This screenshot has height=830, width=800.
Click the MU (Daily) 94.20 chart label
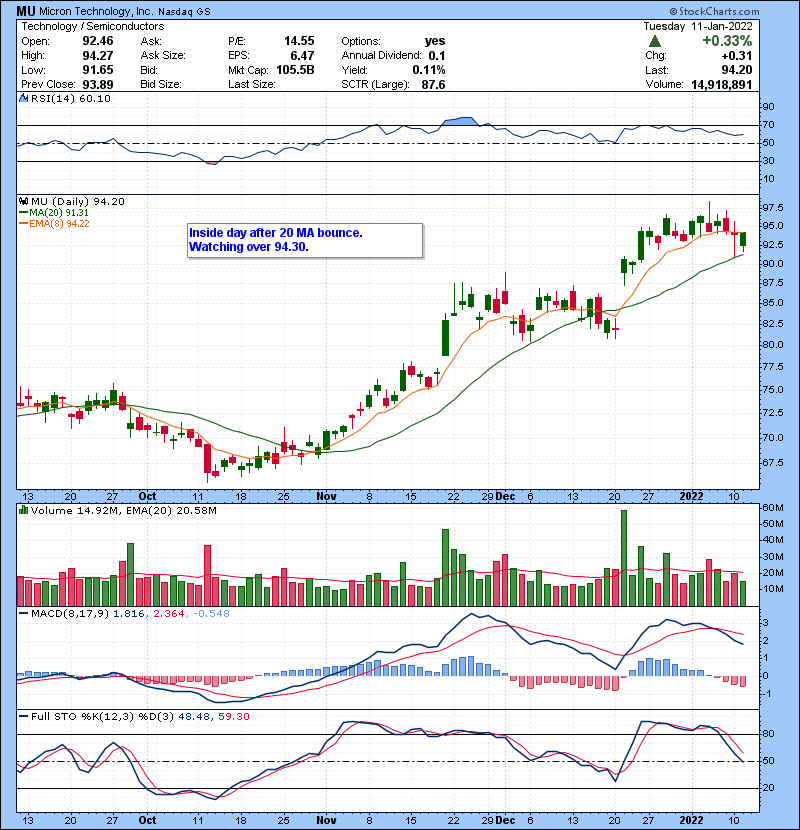[78, 202]
